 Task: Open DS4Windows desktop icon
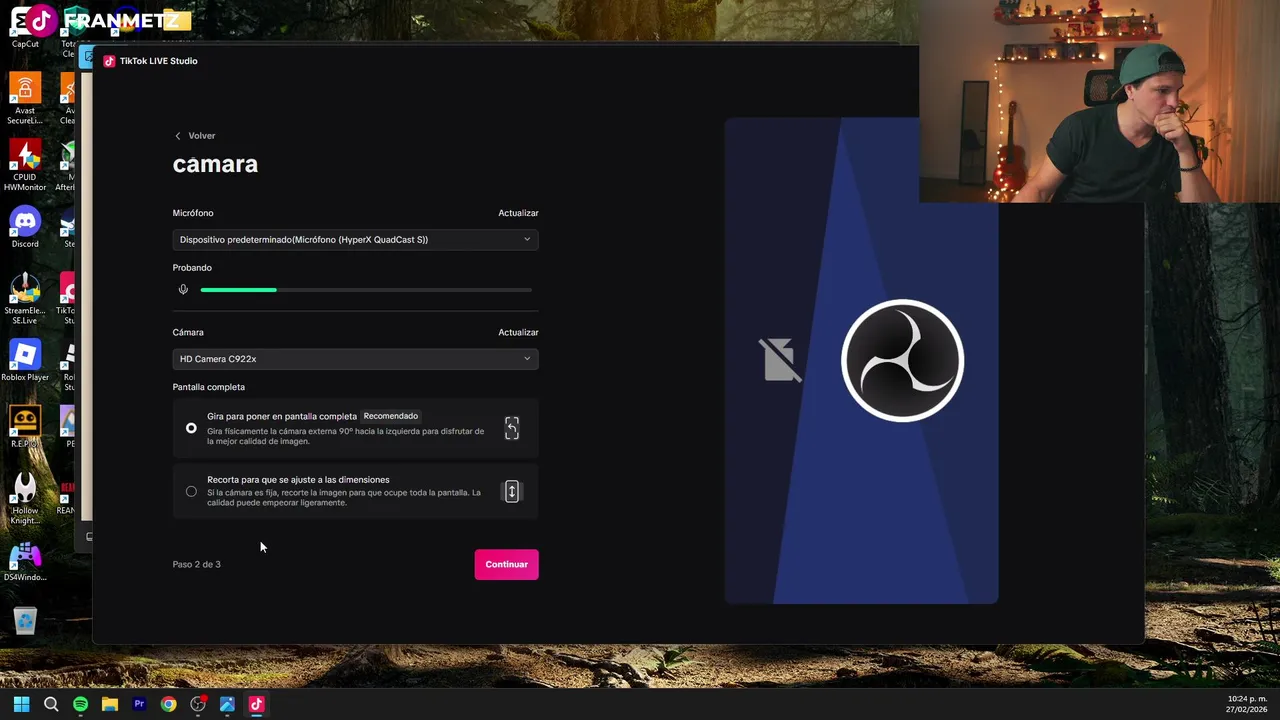[x=25, y=560]
